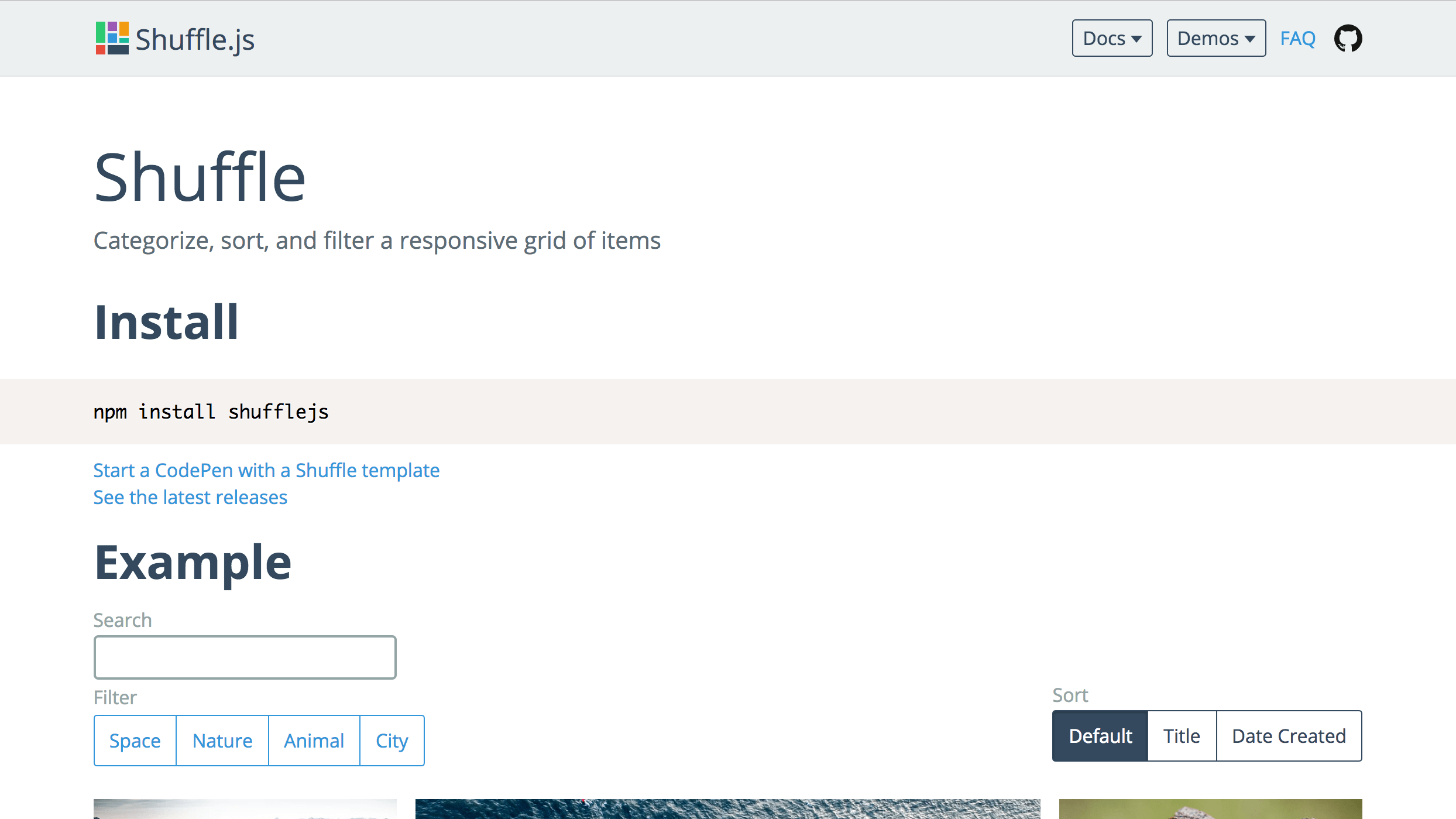Image resolution: width=1456 pixels, height=819 pixels.
Task: Select the Animal filter button
Action: 314,740
